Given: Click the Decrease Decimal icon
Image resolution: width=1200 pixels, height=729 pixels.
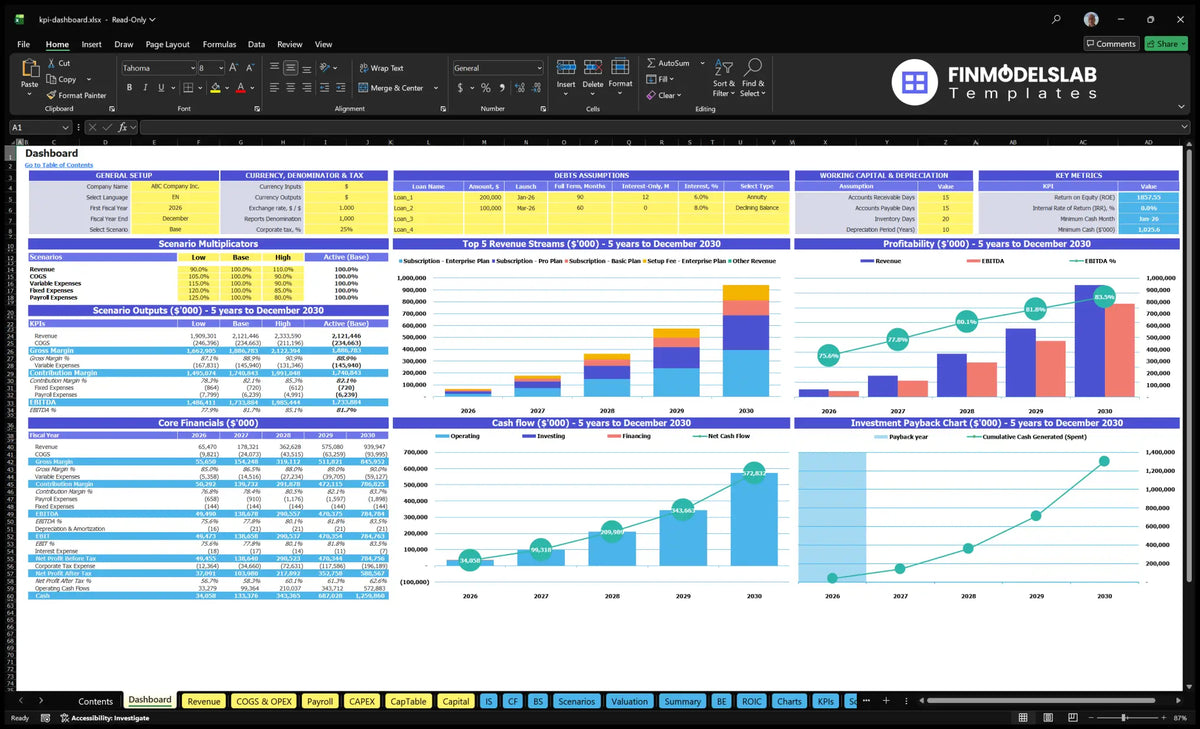Looking at the screenshot, I should tap(534, 88).
